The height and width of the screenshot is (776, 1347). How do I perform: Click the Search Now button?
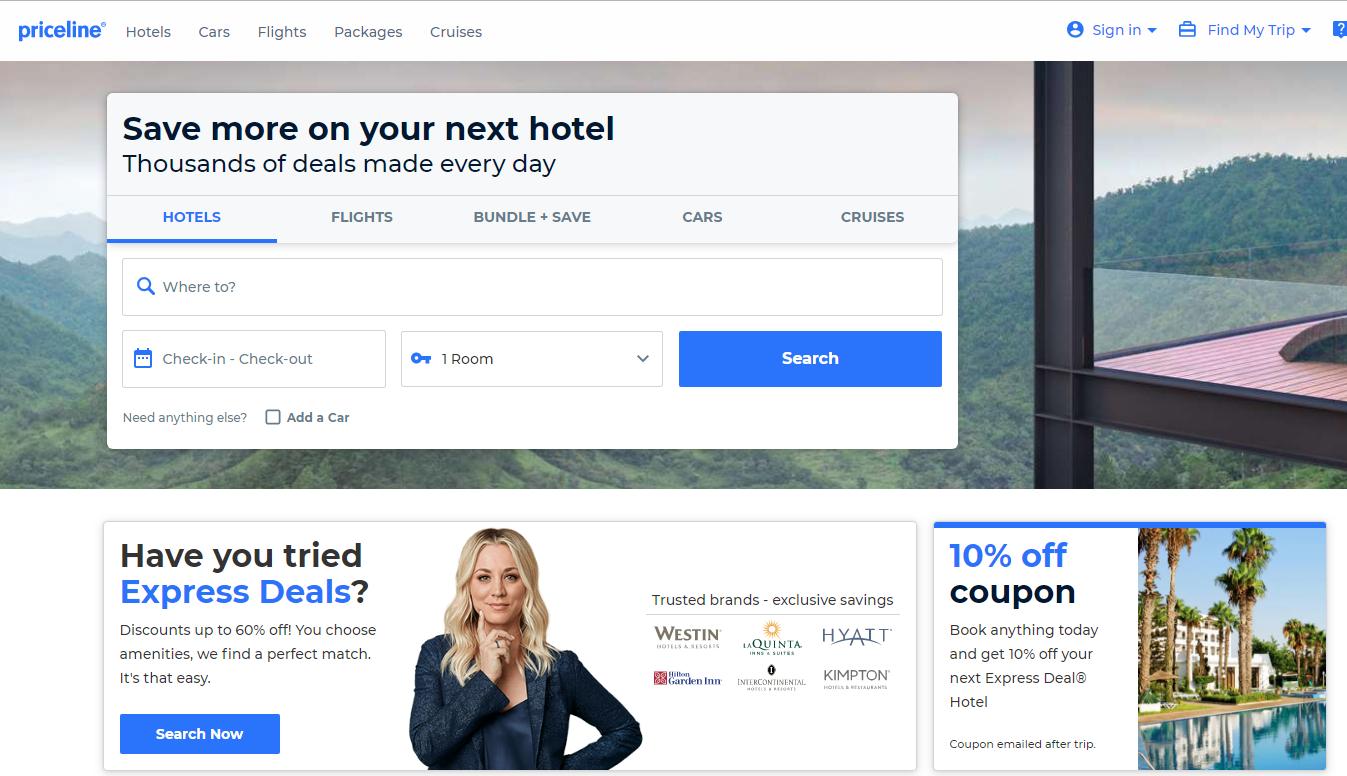[x=200, y=734]
